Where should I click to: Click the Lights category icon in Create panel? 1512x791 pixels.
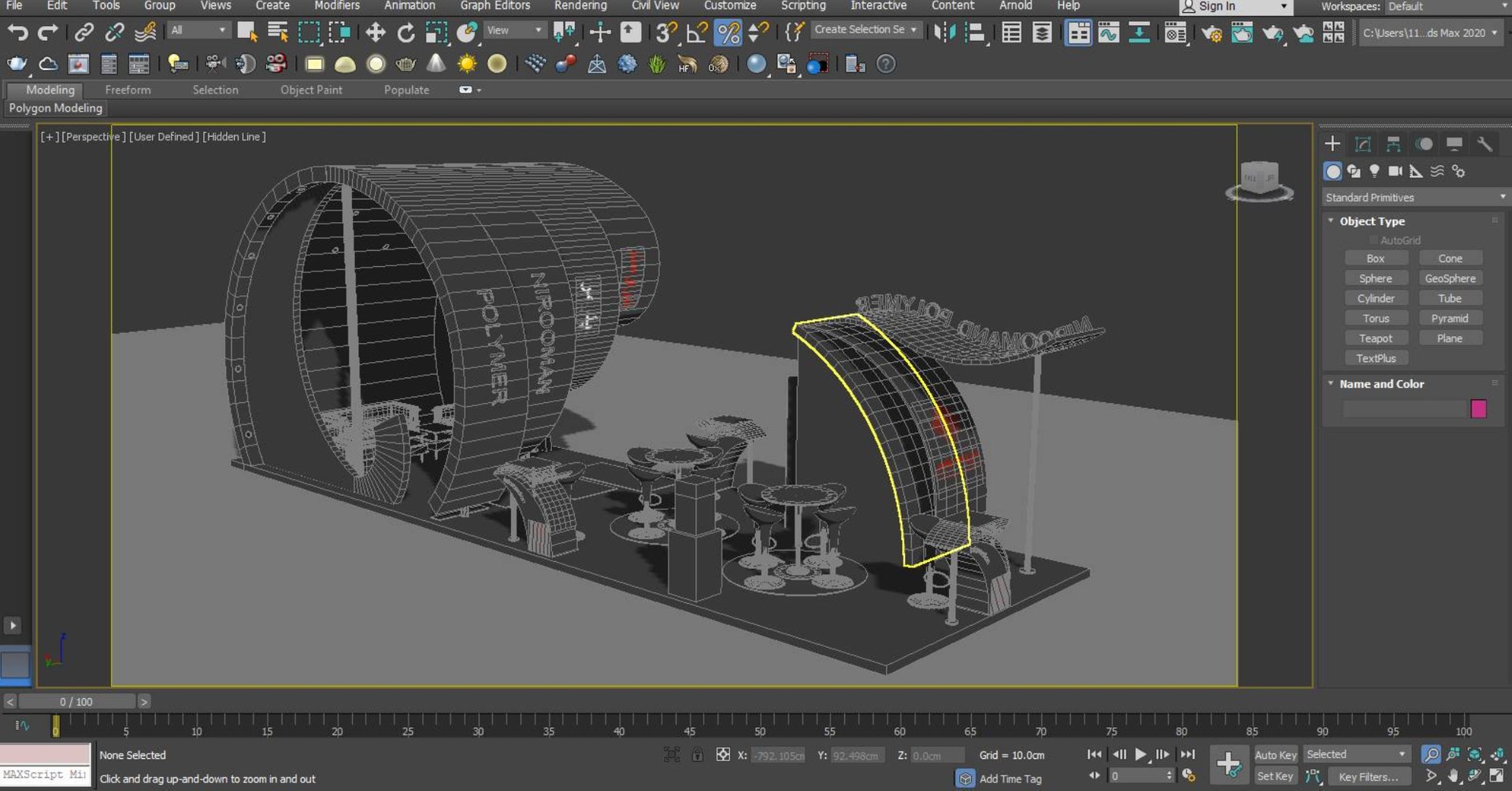1374,171
